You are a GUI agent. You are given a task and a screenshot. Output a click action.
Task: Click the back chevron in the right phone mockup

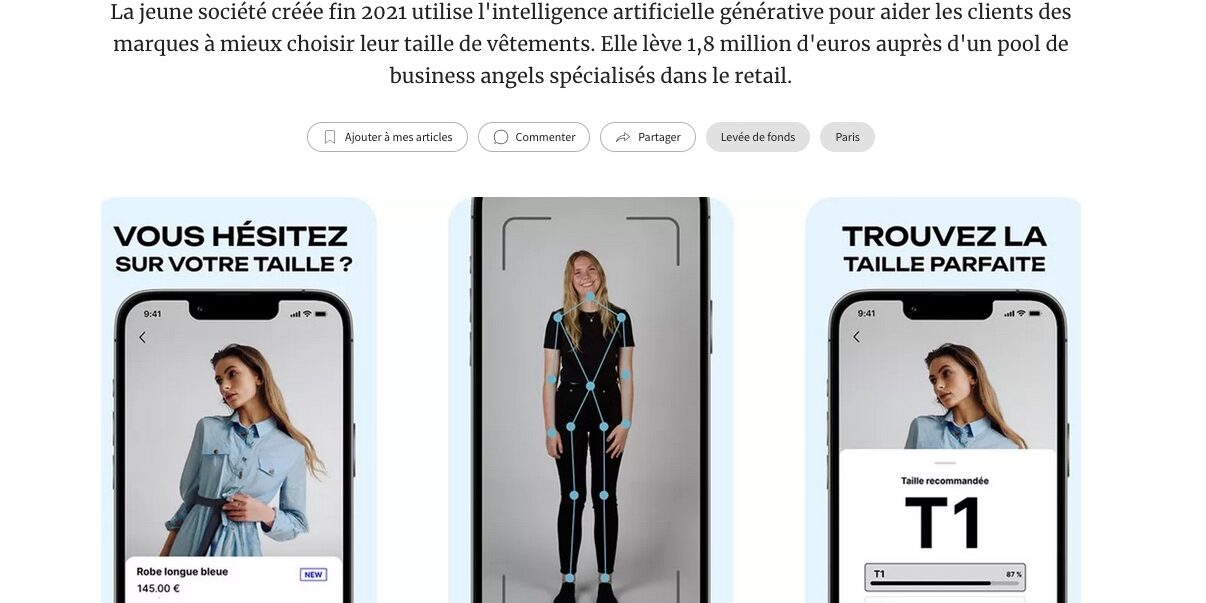[x=856, y=337]
